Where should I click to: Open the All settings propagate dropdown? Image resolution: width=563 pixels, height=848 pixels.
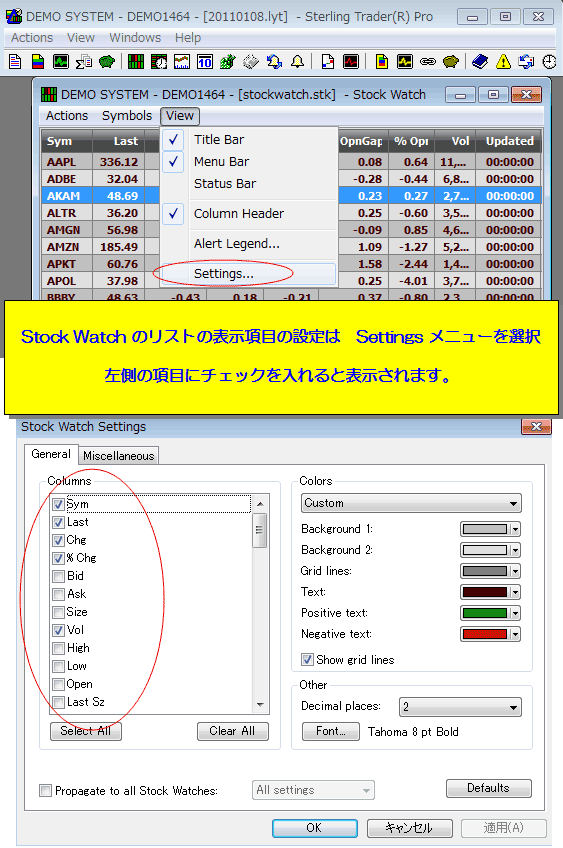click(x=313, y=790)
